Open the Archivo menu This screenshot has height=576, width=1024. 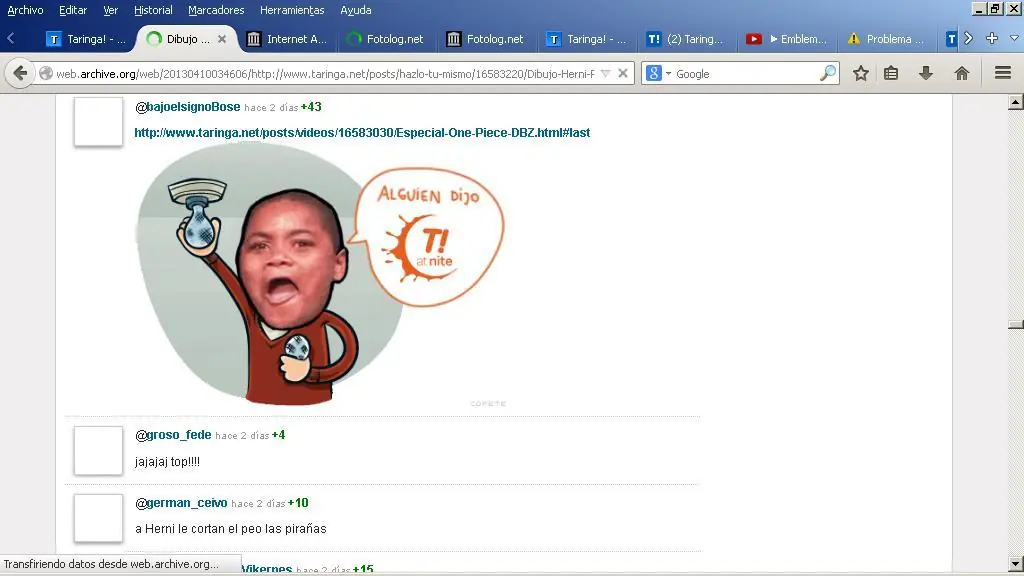tap(25, 10)
